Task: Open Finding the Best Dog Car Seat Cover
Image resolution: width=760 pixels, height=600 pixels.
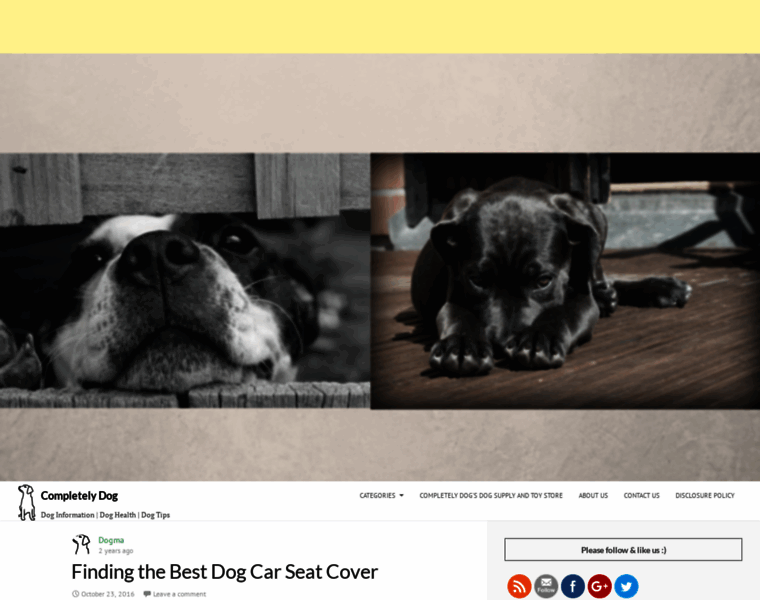Action: 224,572
